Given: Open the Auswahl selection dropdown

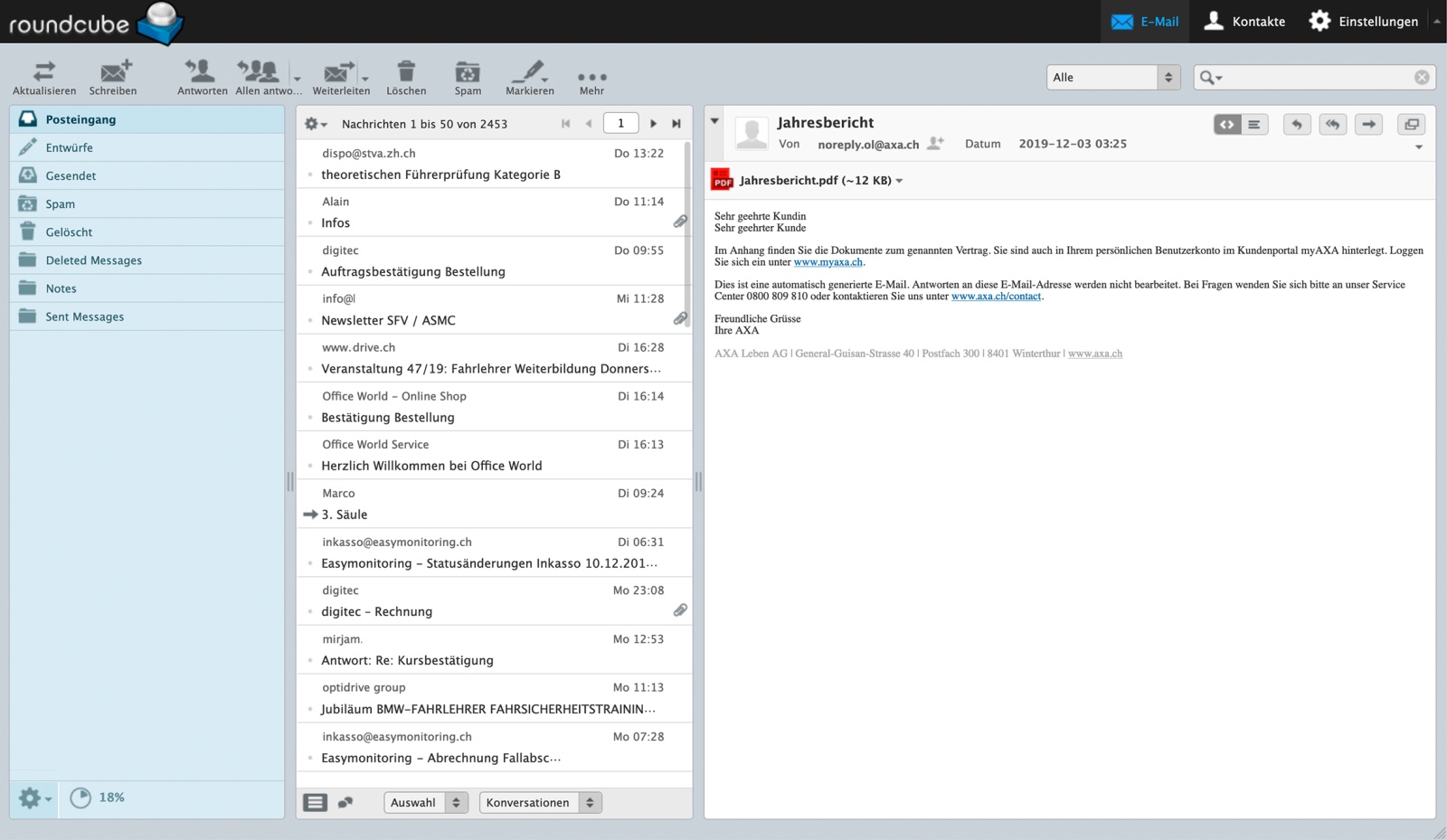Looking at the screenshot, I should pyautogui.click(x=426, y=802).
